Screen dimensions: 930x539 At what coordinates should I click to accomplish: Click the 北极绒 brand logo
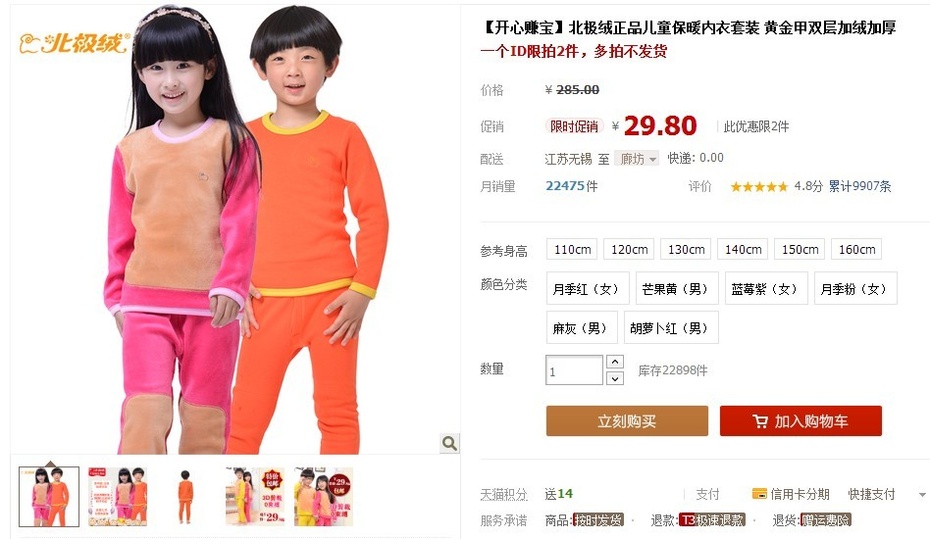[74, 43]
